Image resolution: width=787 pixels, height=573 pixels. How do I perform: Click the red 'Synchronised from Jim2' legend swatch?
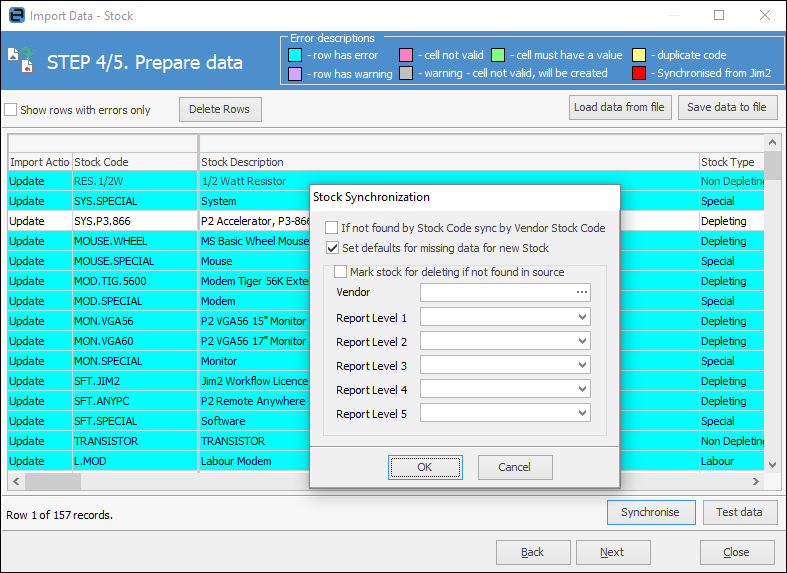tap(638, 74)
